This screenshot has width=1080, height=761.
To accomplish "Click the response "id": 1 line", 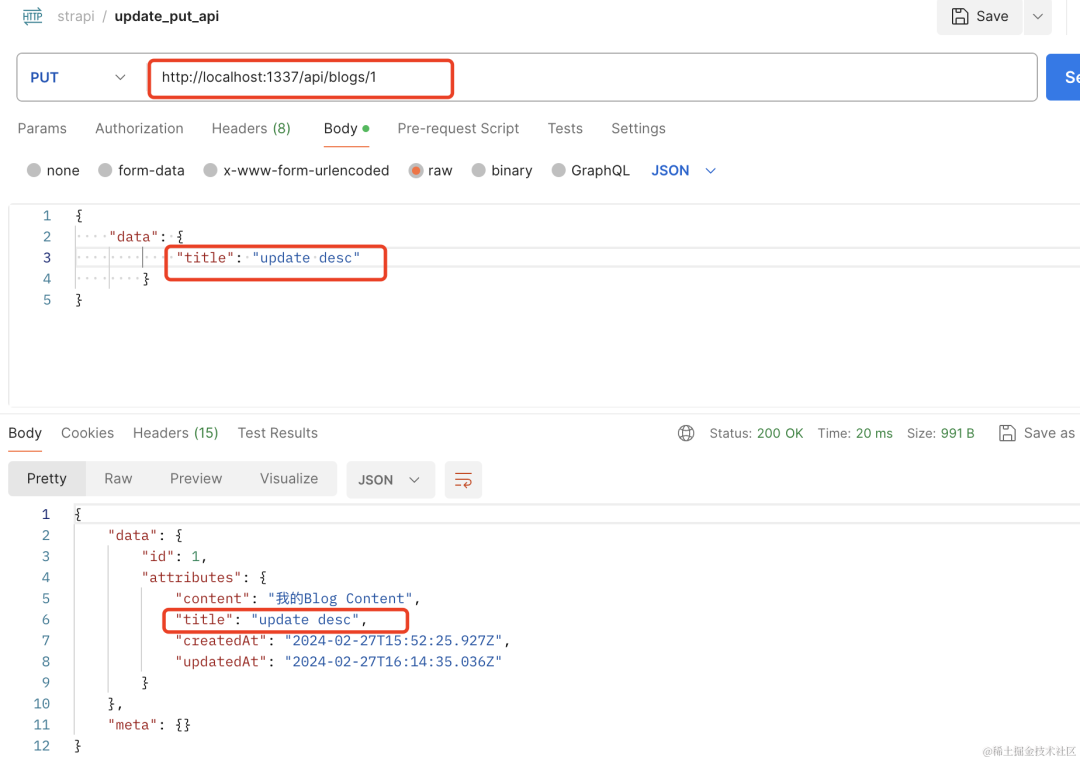I will [x=174, y=556].
